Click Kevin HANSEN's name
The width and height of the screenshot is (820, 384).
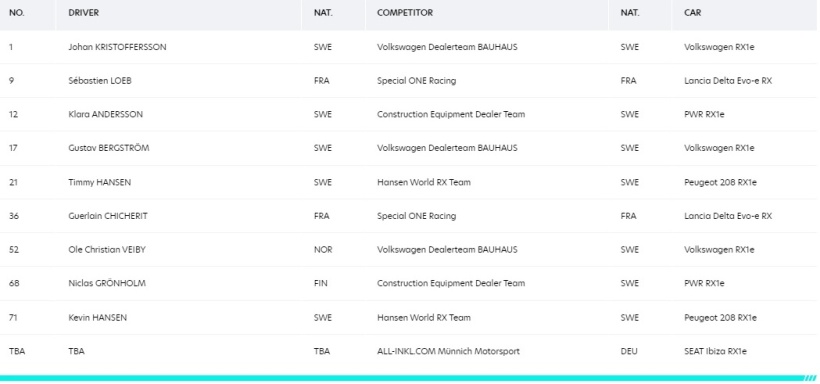coord(97,318)
